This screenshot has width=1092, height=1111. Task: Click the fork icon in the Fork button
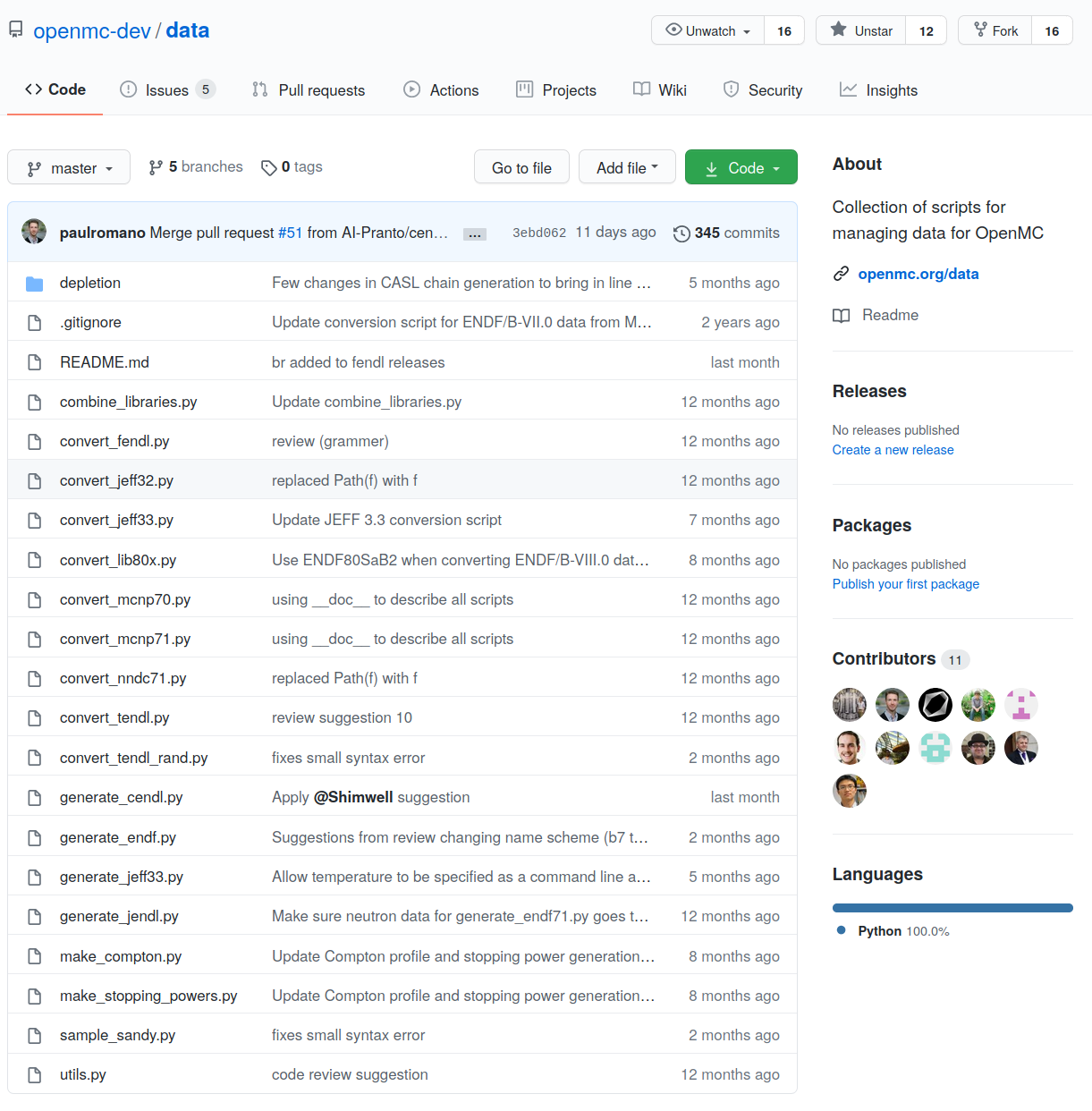980,30
